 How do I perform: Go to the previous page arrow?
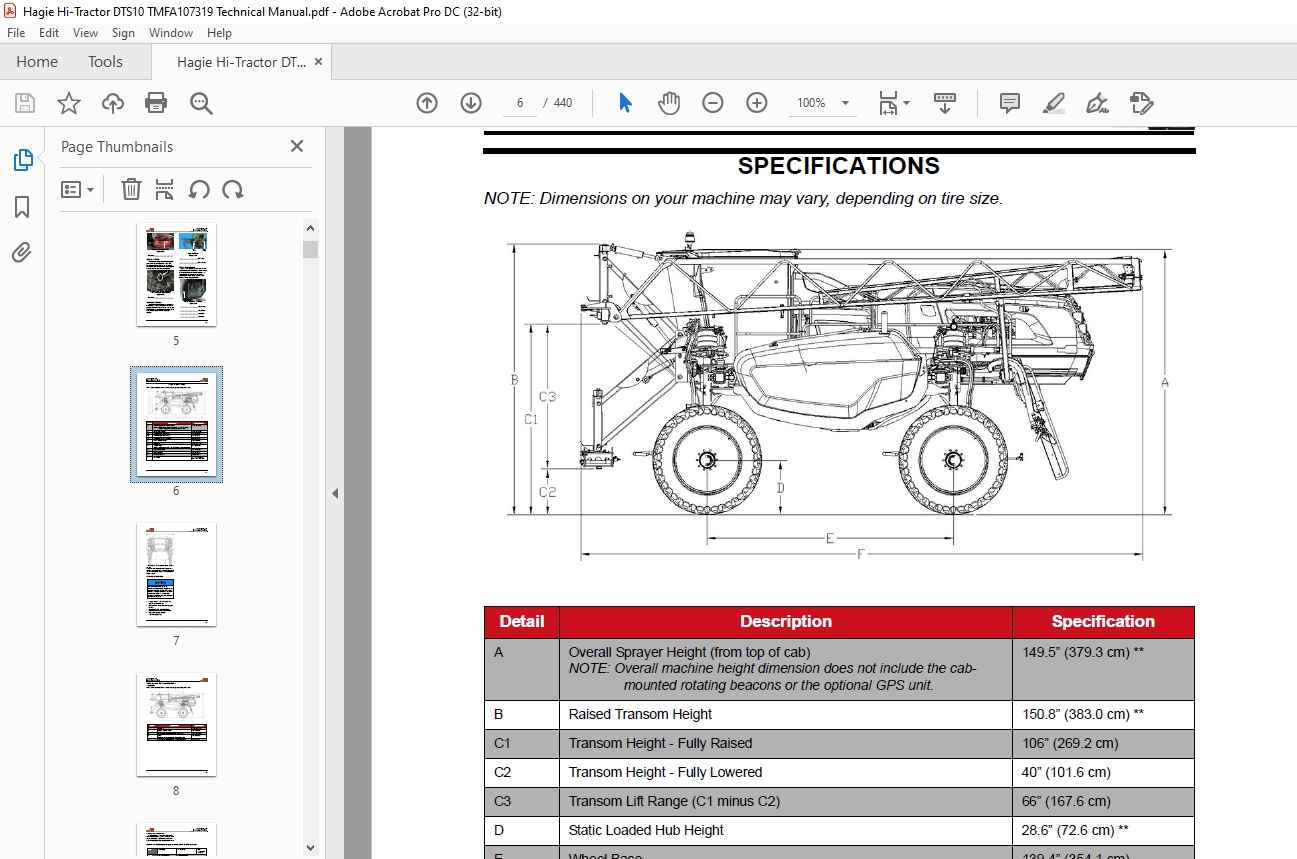point(427,103)
